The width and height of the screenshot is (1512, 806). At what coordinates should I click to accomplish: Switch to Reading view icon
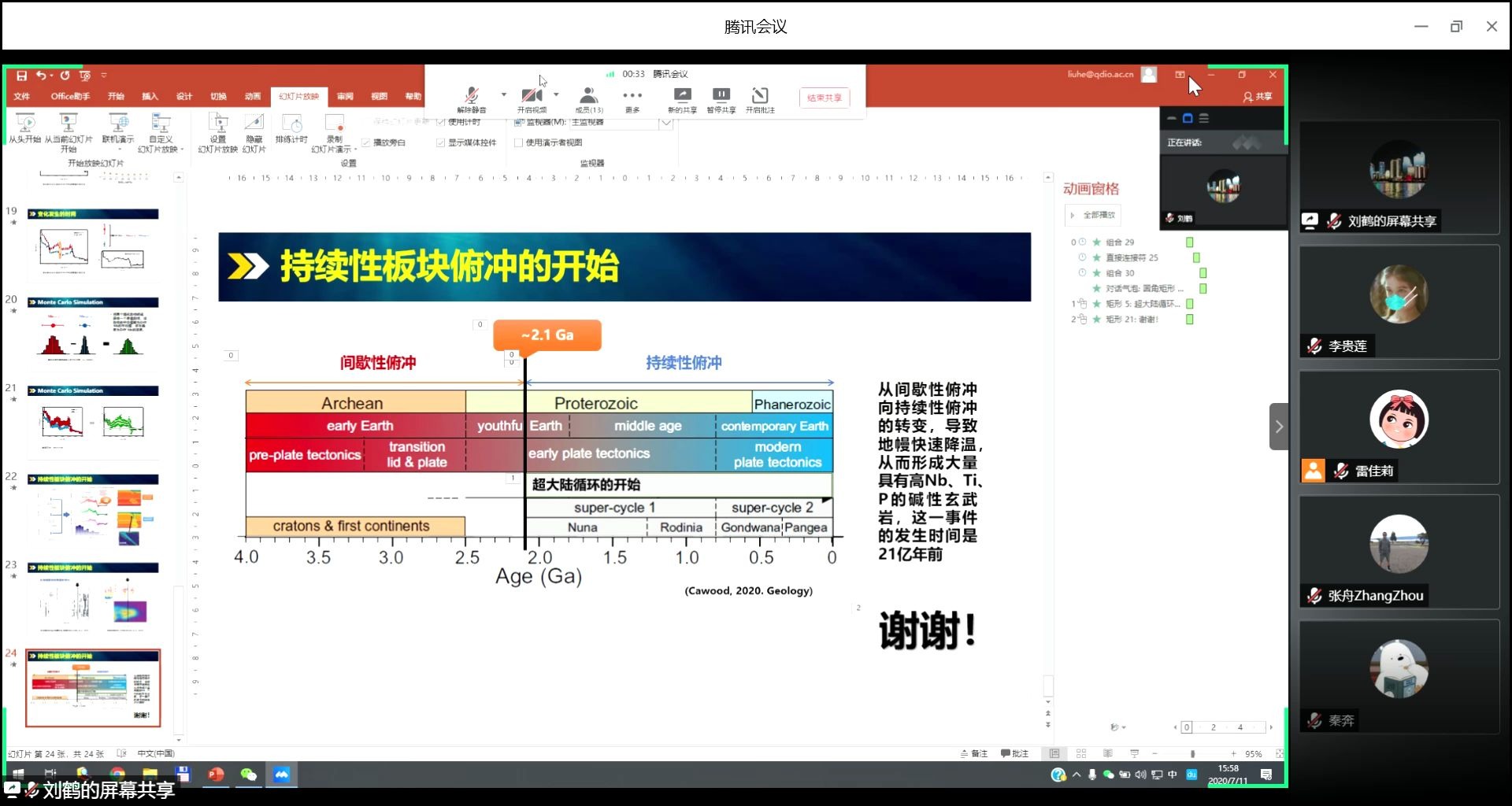[1108, 754]
